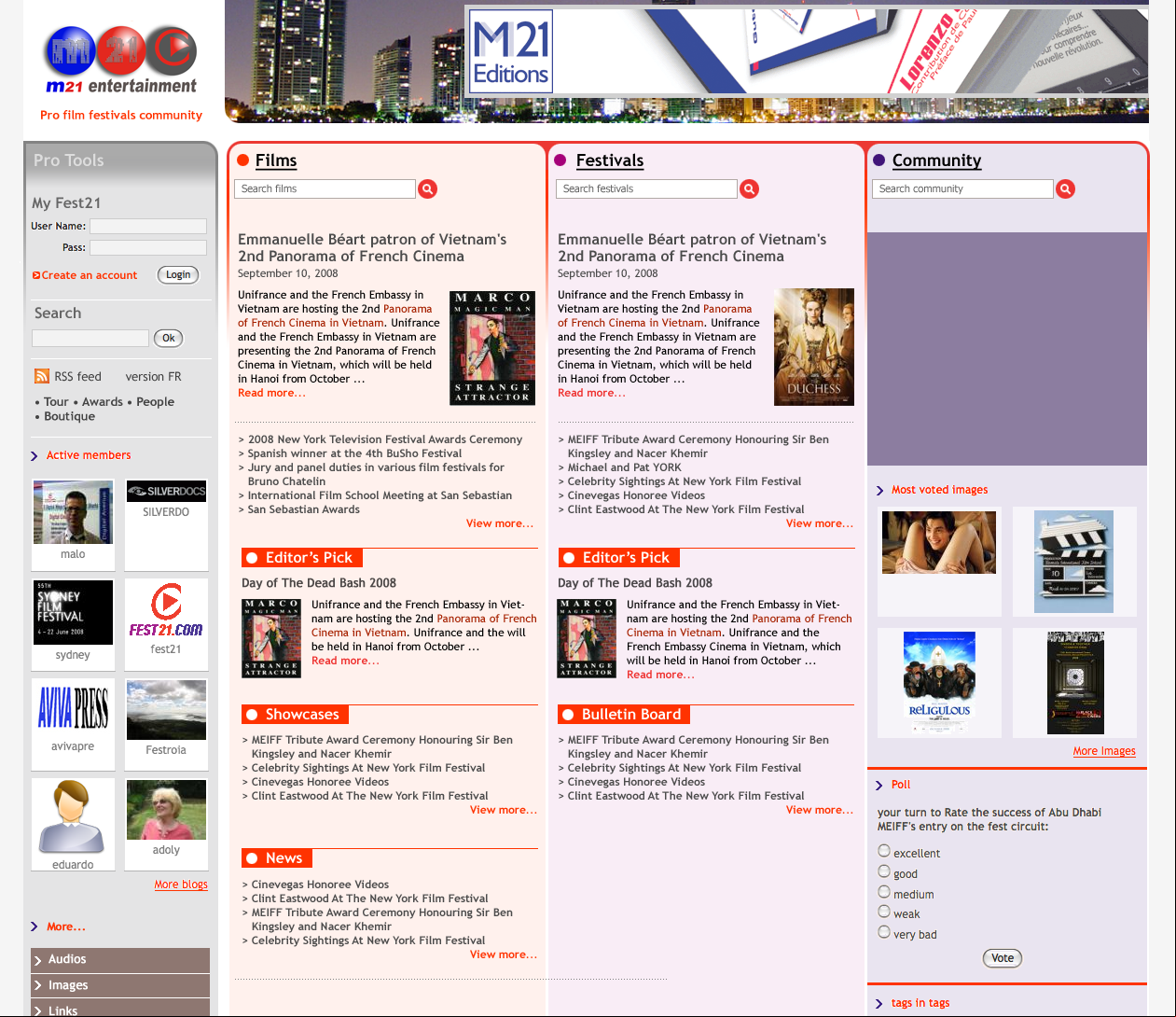Open the fest21 member logo
Image resolution: width=1176 pixels, height=1017 pixels.
[x=166, y=610]
